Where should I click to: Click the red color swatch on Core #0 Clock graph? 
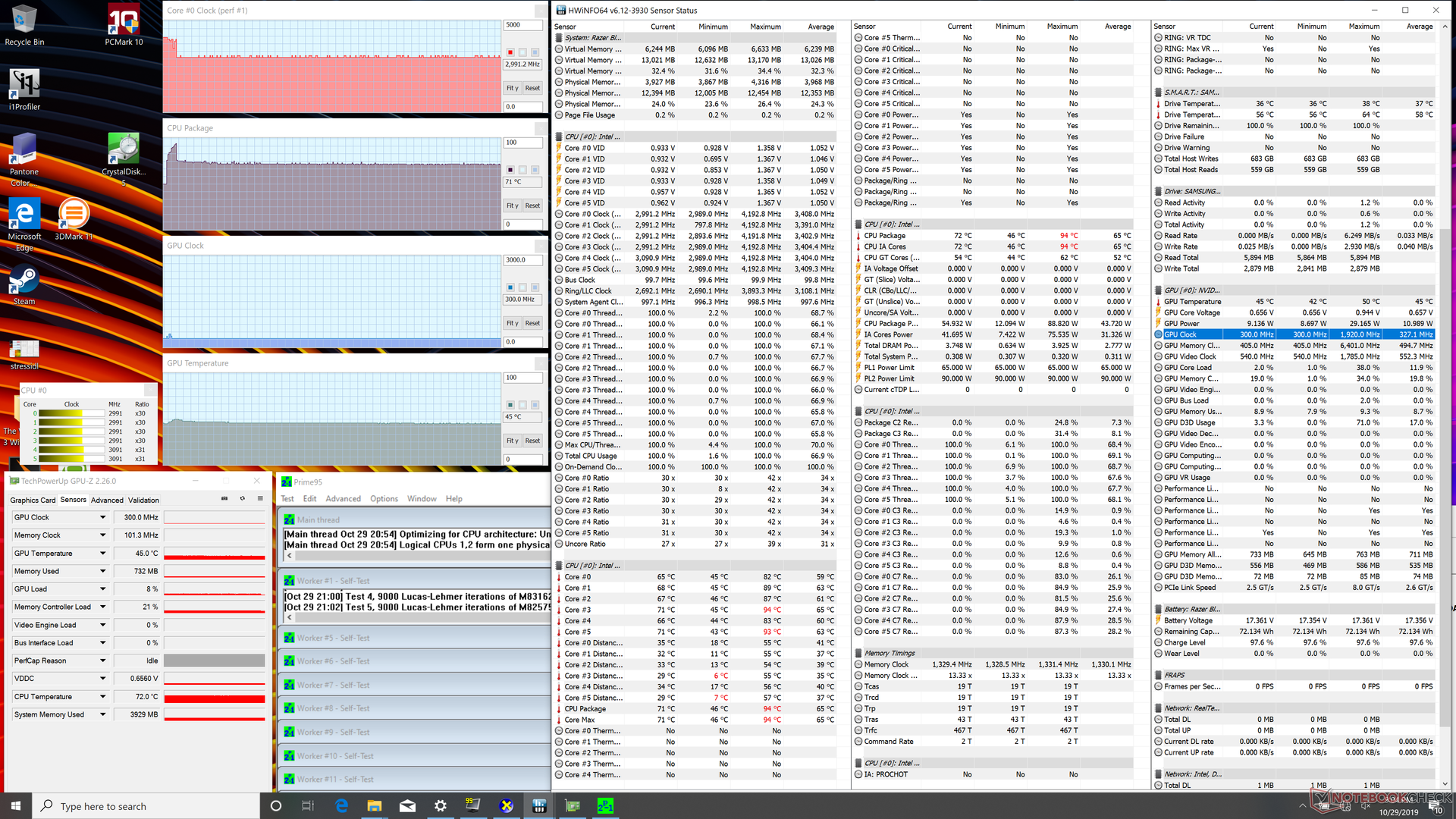[510, 52]
